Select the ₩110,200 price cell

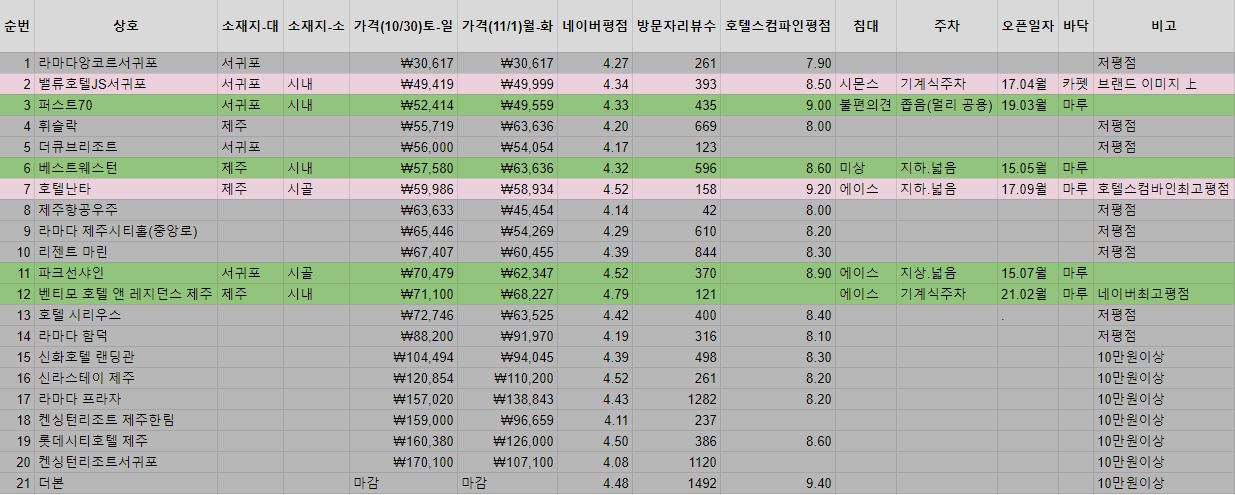pyautogui.click(x=507, y=378)
